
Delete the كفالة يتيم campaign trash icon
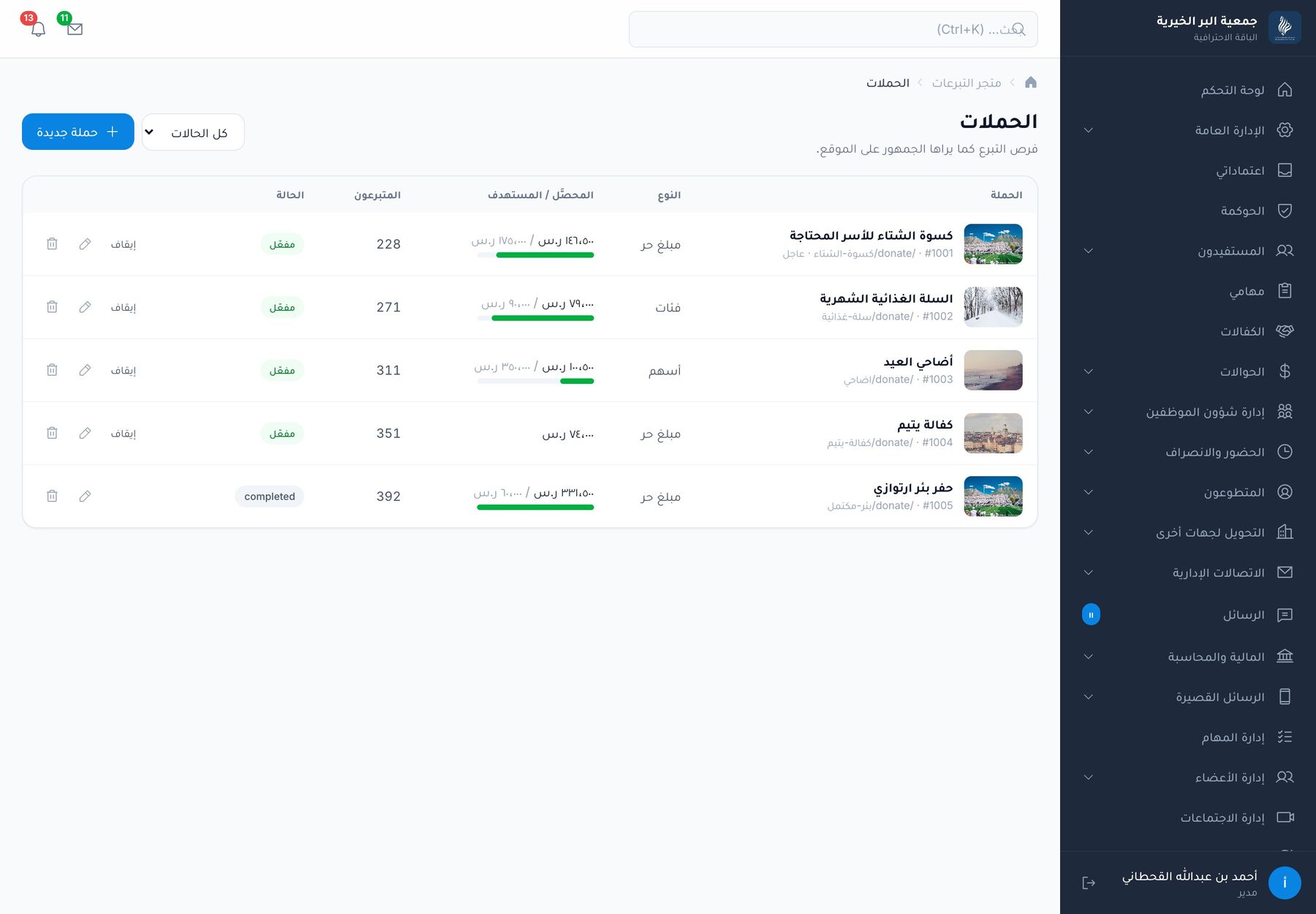52,434
